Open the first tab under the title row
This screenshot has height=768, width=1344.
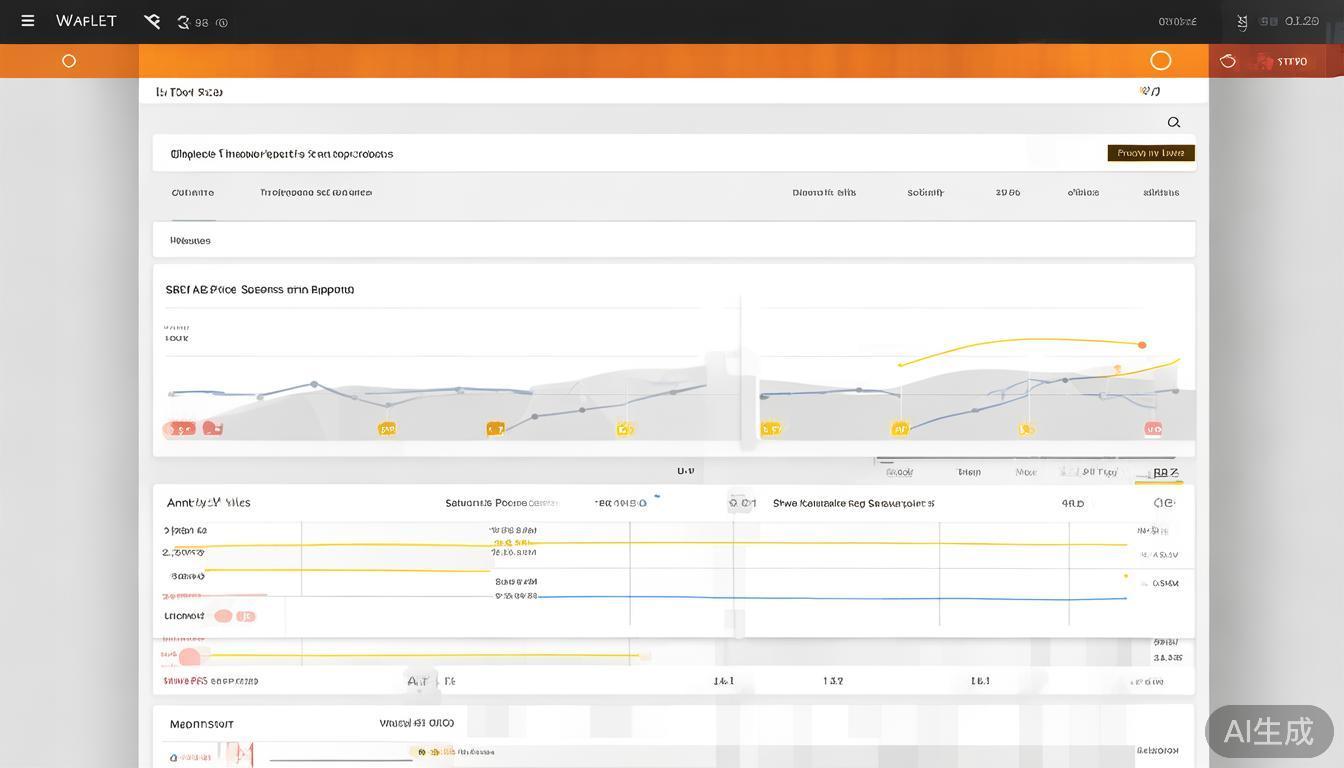click(192, 193)
